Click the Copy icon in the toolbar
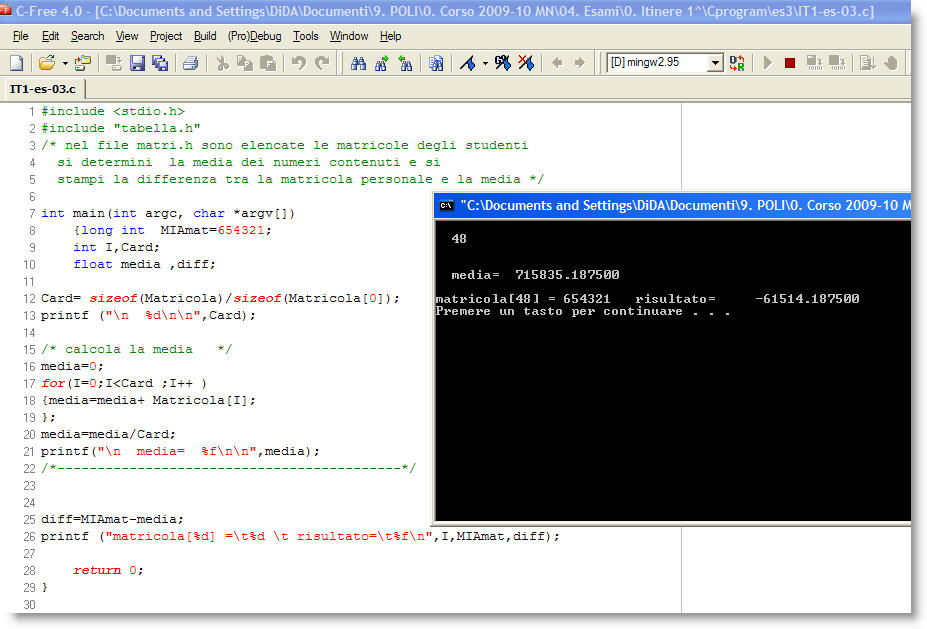Viewport: 927px width, 629px height. coord(245,63)
